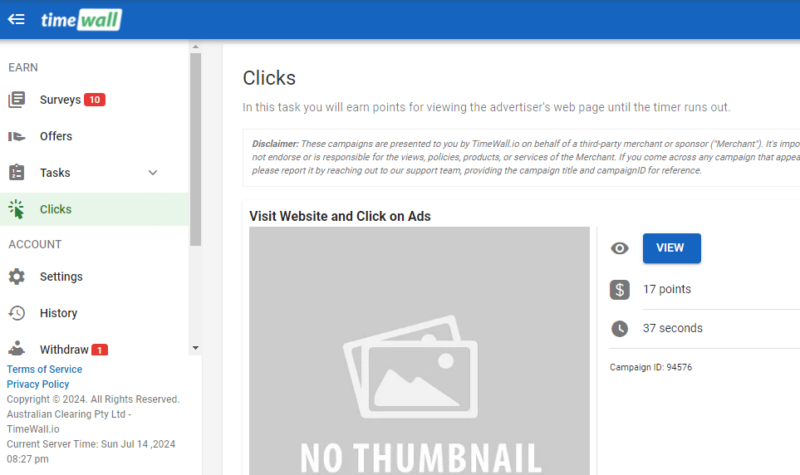Click the Withdraw hand icon
Screen dimensions: 800x475
click(x=16, y=349)
